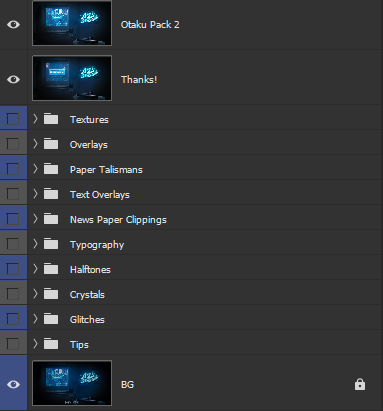
Task: Enable visibility for Text Overlays group
Action: [13, 194]
